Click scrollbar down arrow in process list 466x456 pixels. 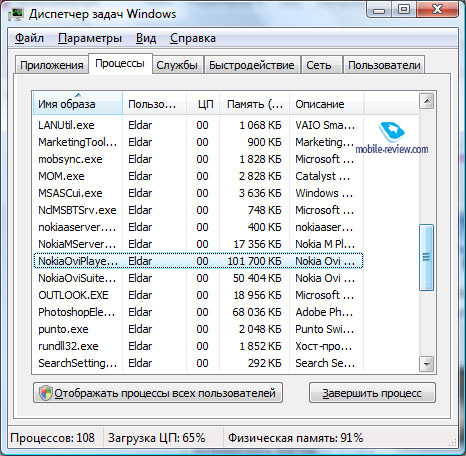(426, 364)
